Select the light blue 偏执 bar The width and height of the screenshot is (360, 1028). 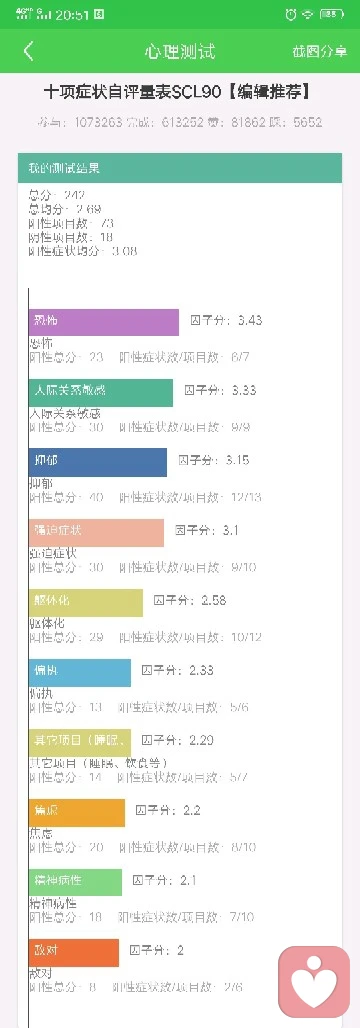pyautogui.click(x=80, y=672)
